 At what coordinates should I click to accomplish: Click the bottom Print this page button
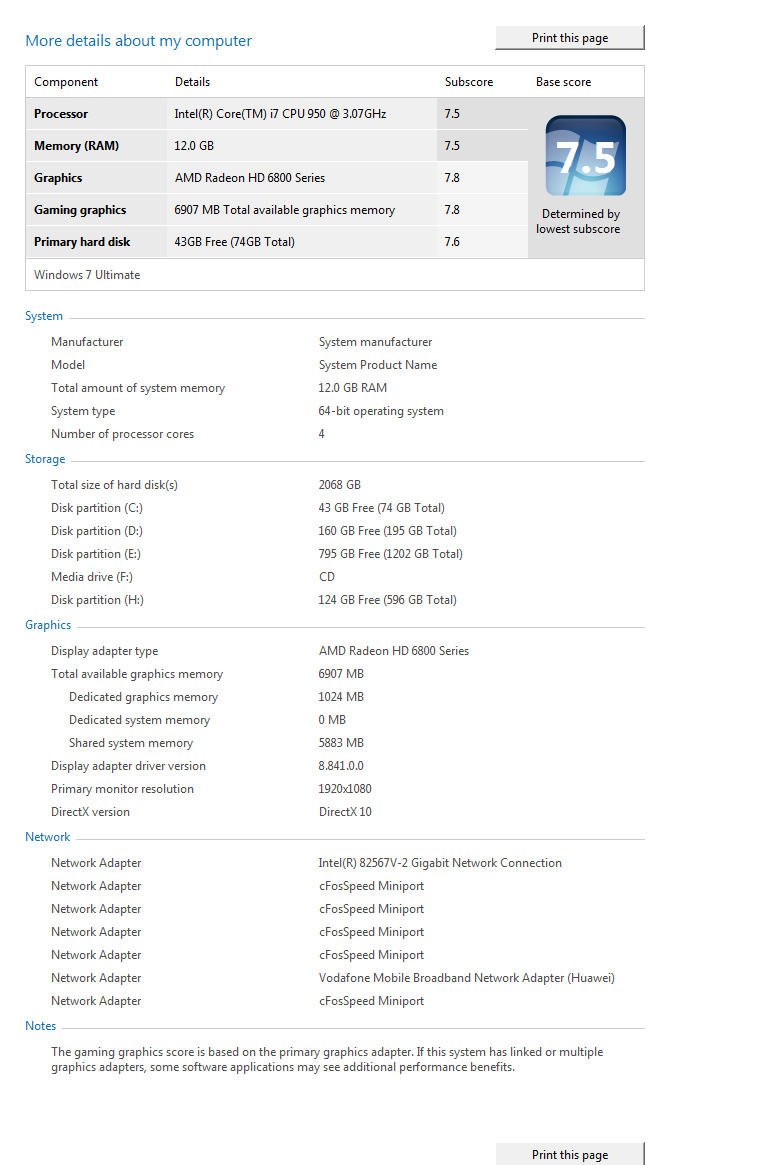569,1154
